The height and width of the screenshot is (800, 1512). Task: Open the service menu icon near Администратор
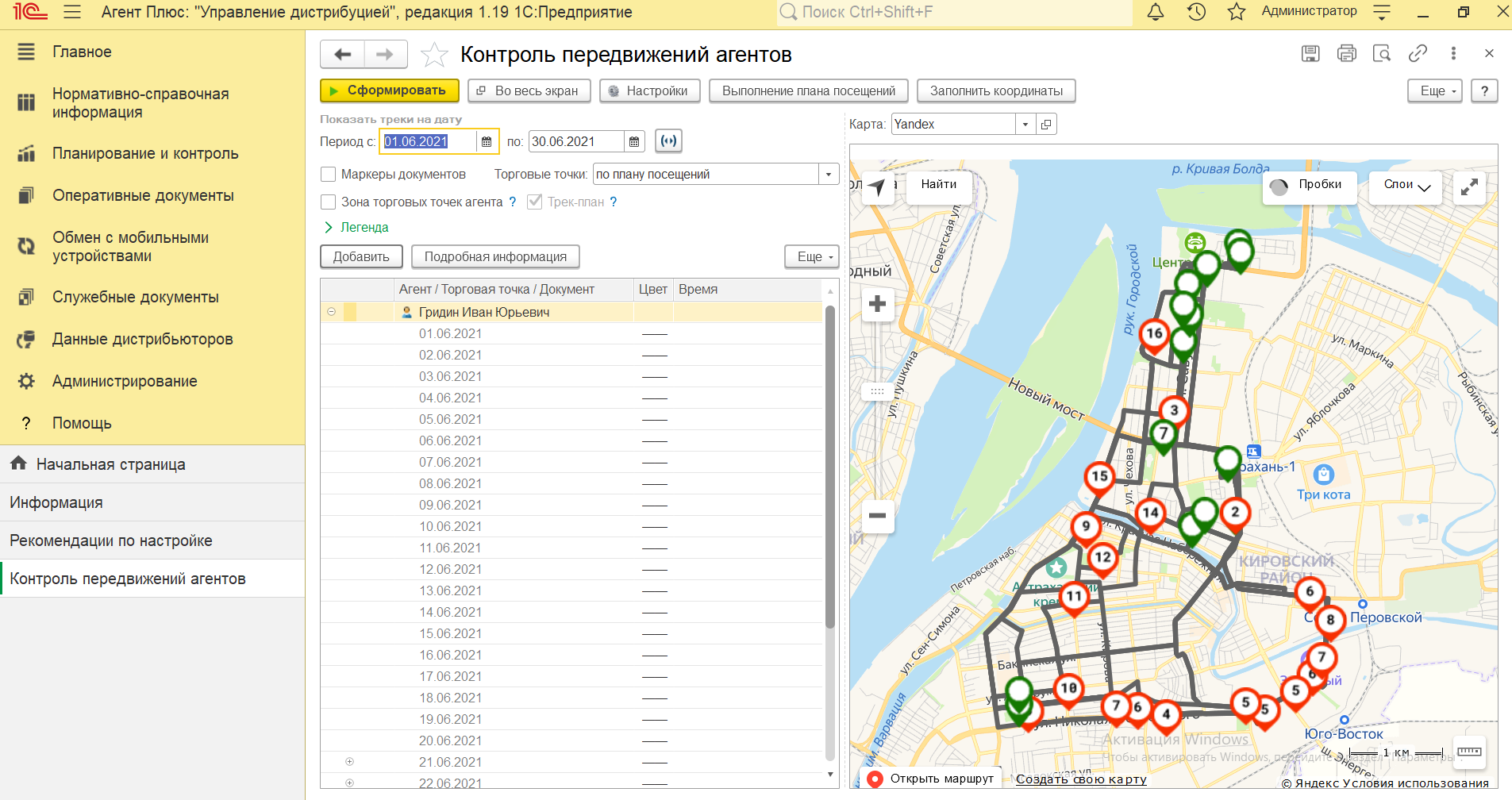(1382, 12)
